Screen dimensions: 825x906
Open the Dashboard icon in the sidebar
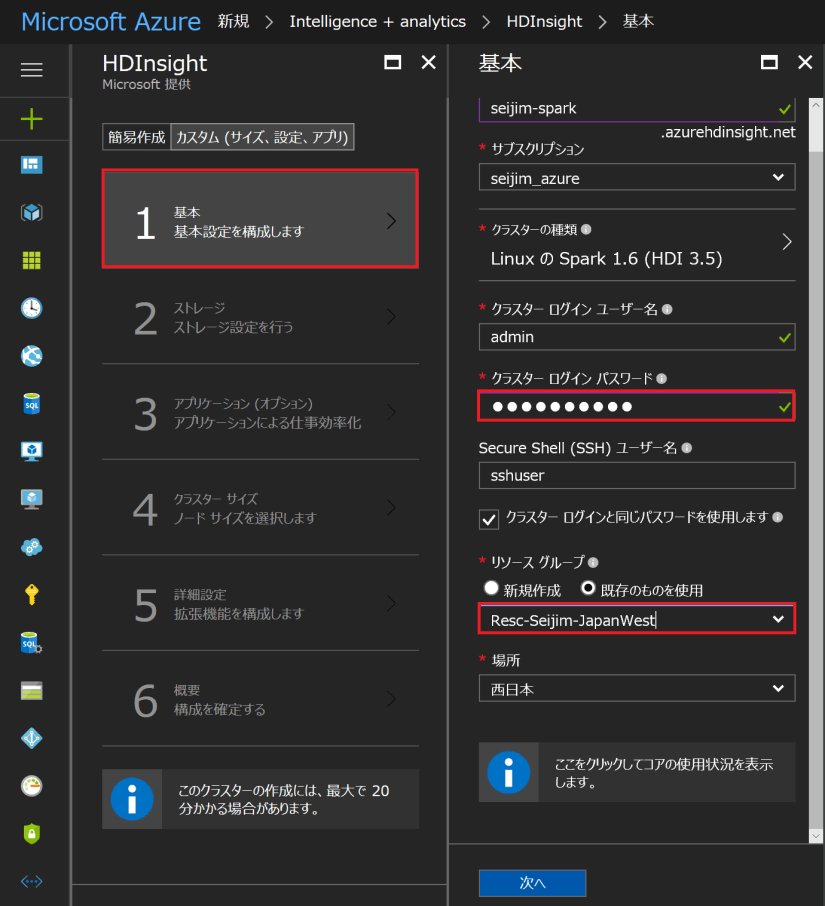(34, 165)
